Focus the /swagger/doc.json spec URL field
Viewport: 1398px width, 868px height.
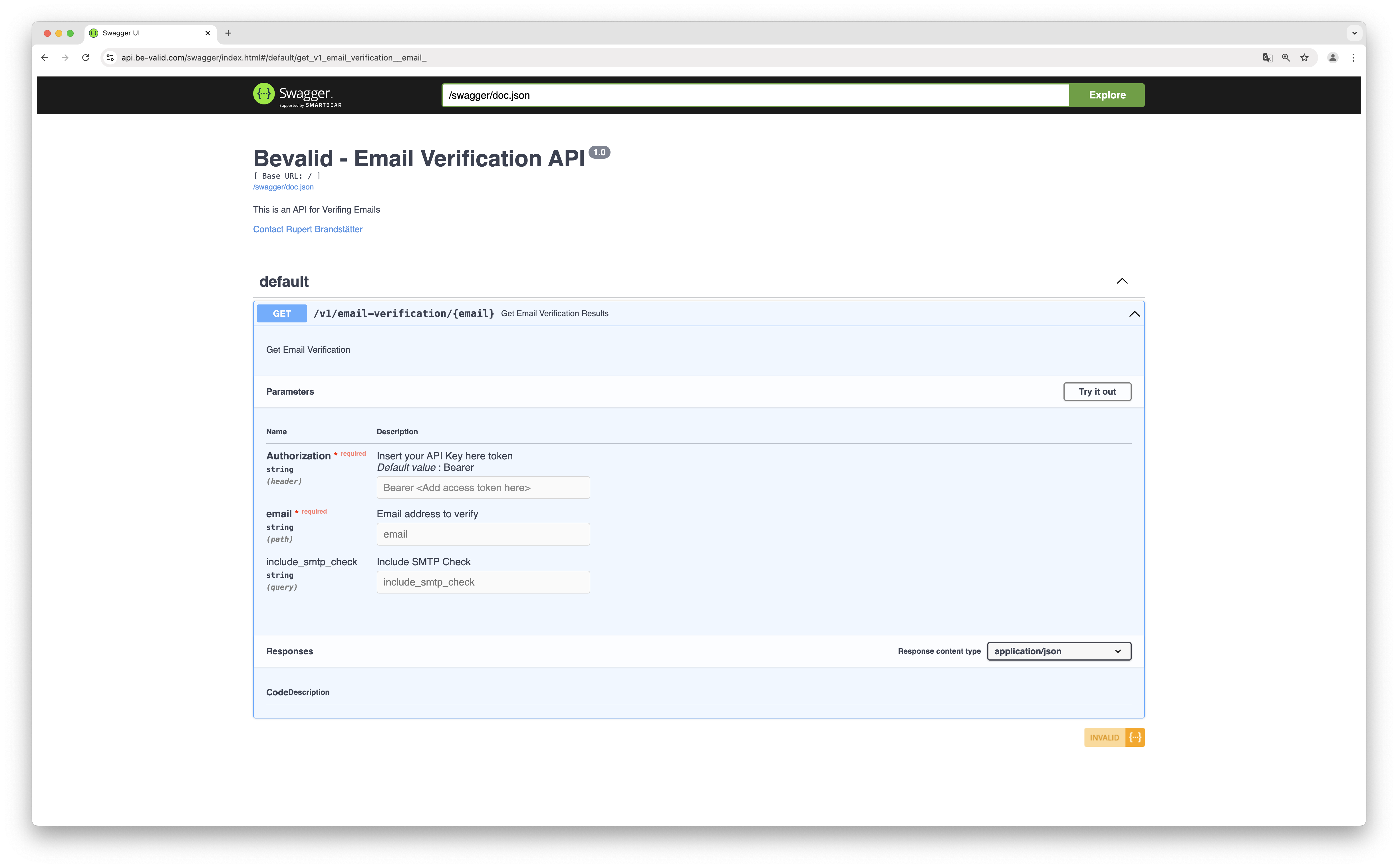point(756,95)
